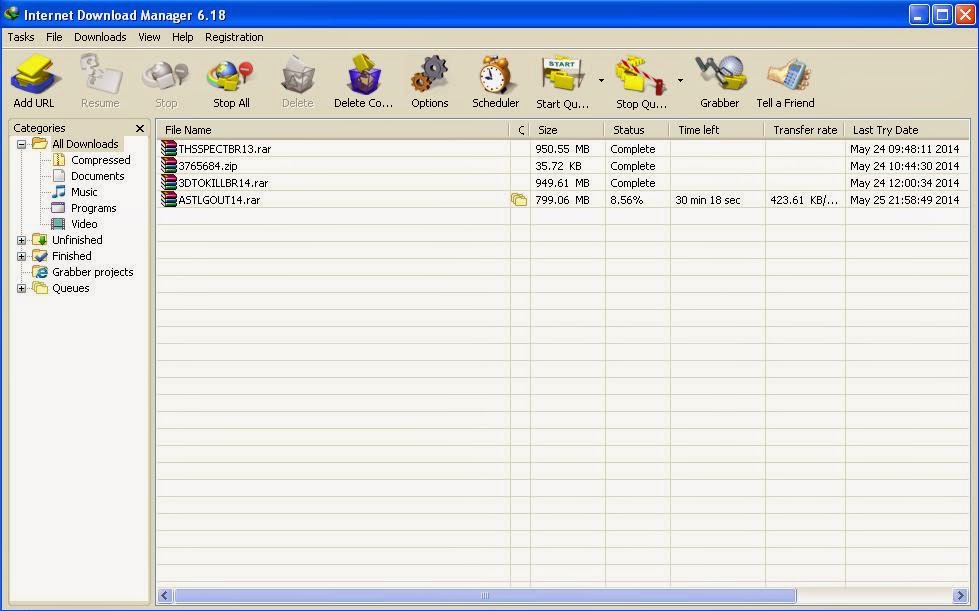979x611 pixels.
Task: Open the Tasks menu
Action: [x=21, y=37]
